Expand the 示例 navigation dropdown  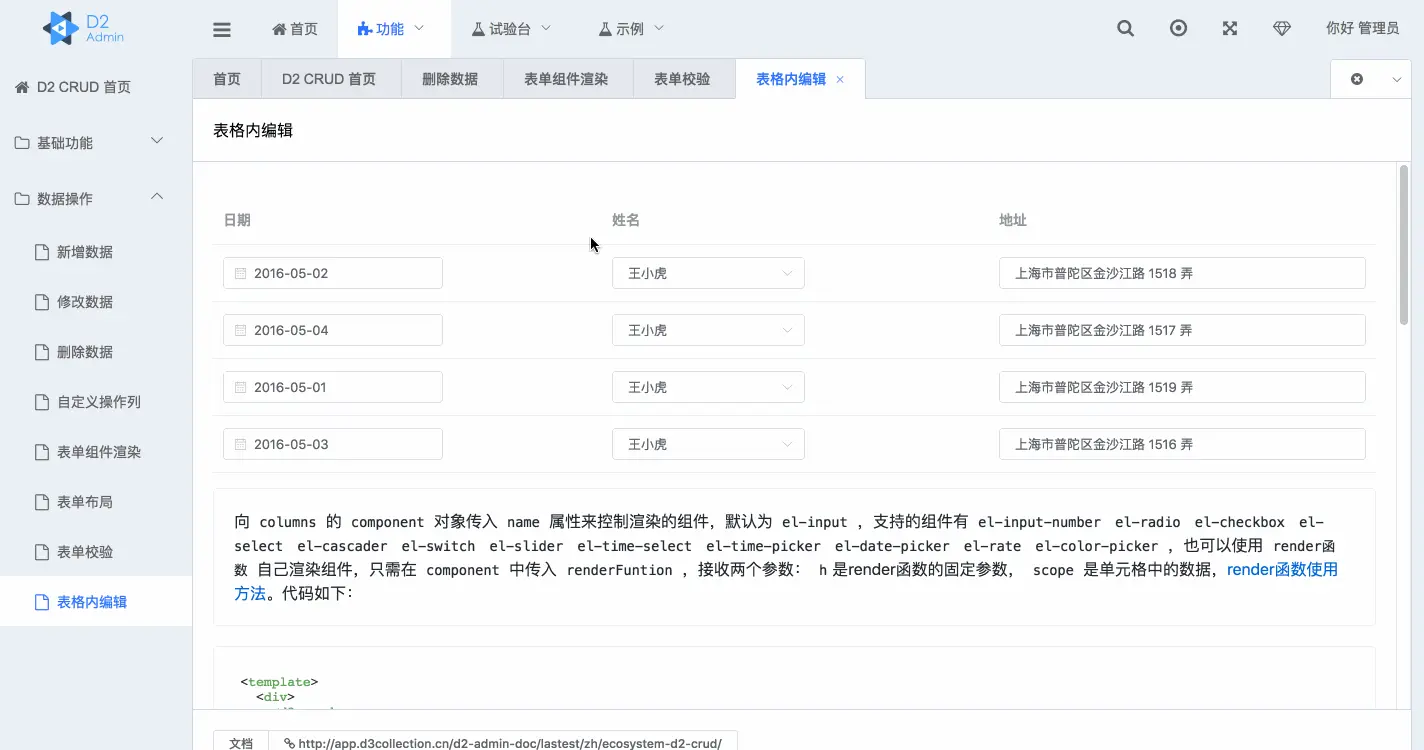pyautogui.click(x=630, y=28)
